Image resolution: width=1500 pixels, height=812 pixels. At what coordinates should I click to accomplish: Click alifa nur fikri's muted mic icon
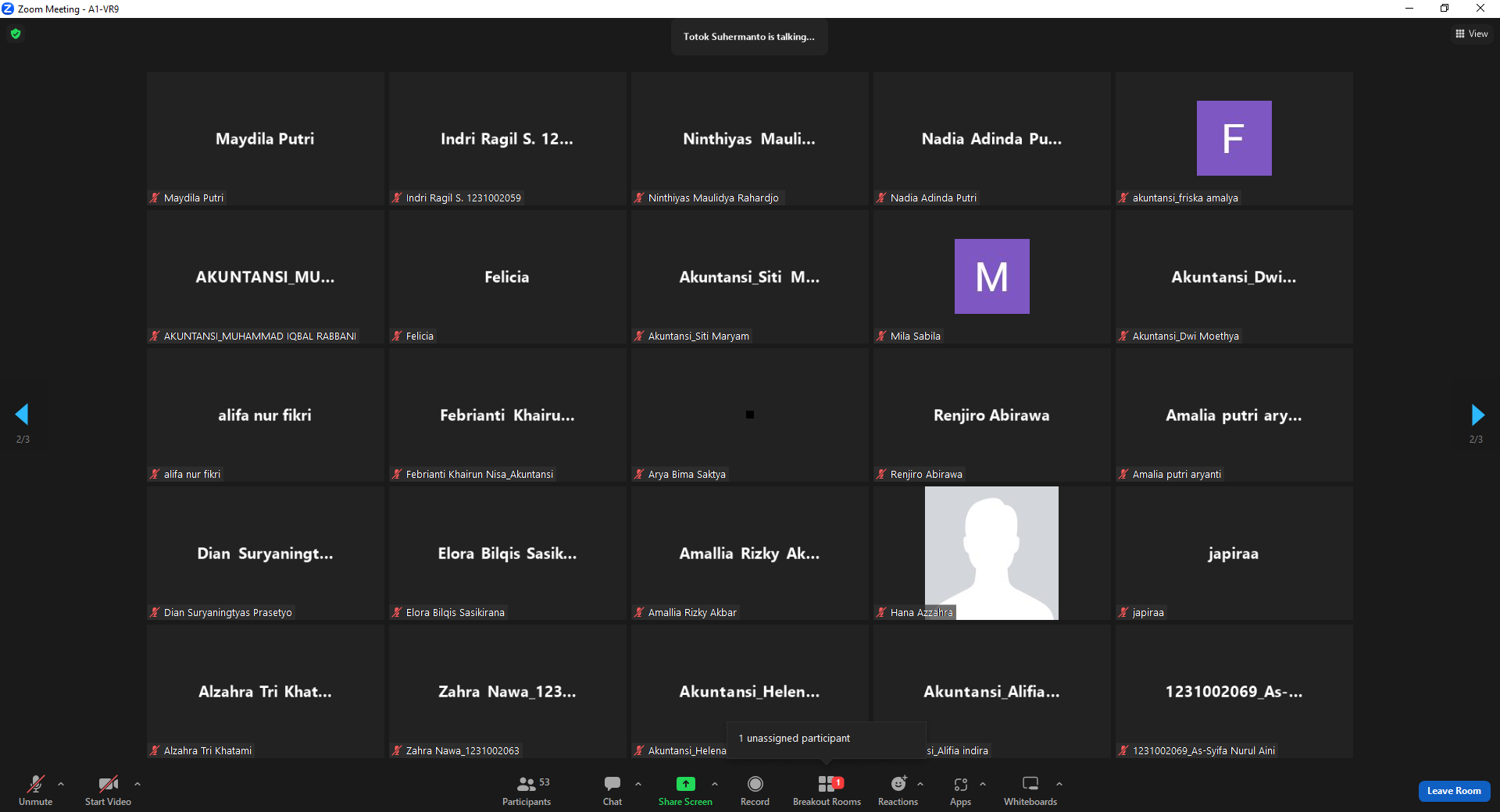(155, 474)
